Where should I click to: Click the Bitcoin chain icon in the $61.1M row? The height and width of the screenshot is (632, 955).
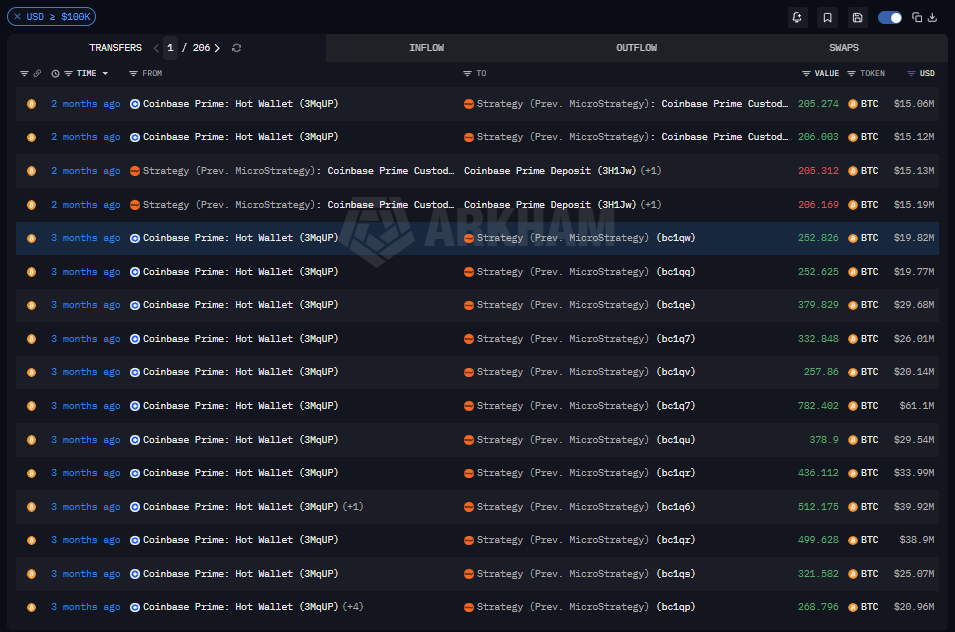tap(31, 406)
